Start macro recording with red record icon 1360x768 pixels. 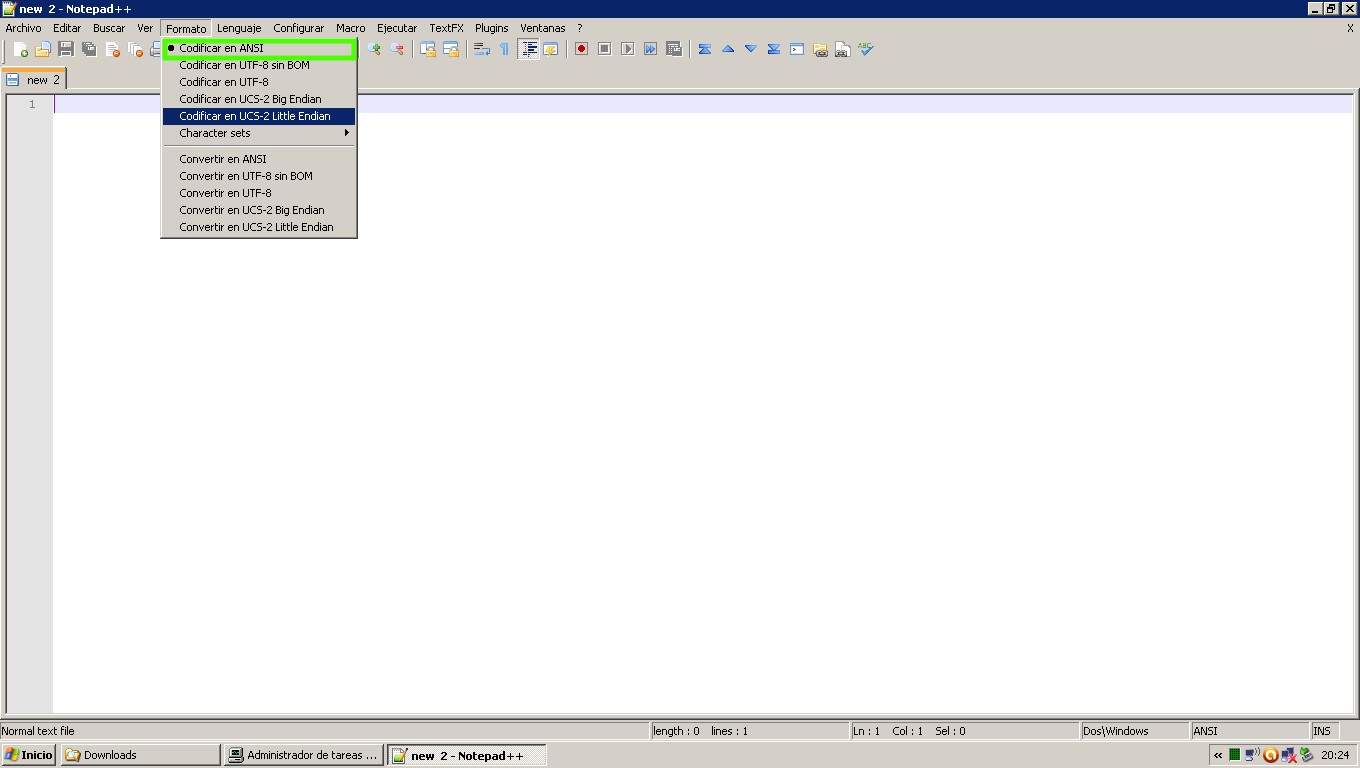(581, 49)
